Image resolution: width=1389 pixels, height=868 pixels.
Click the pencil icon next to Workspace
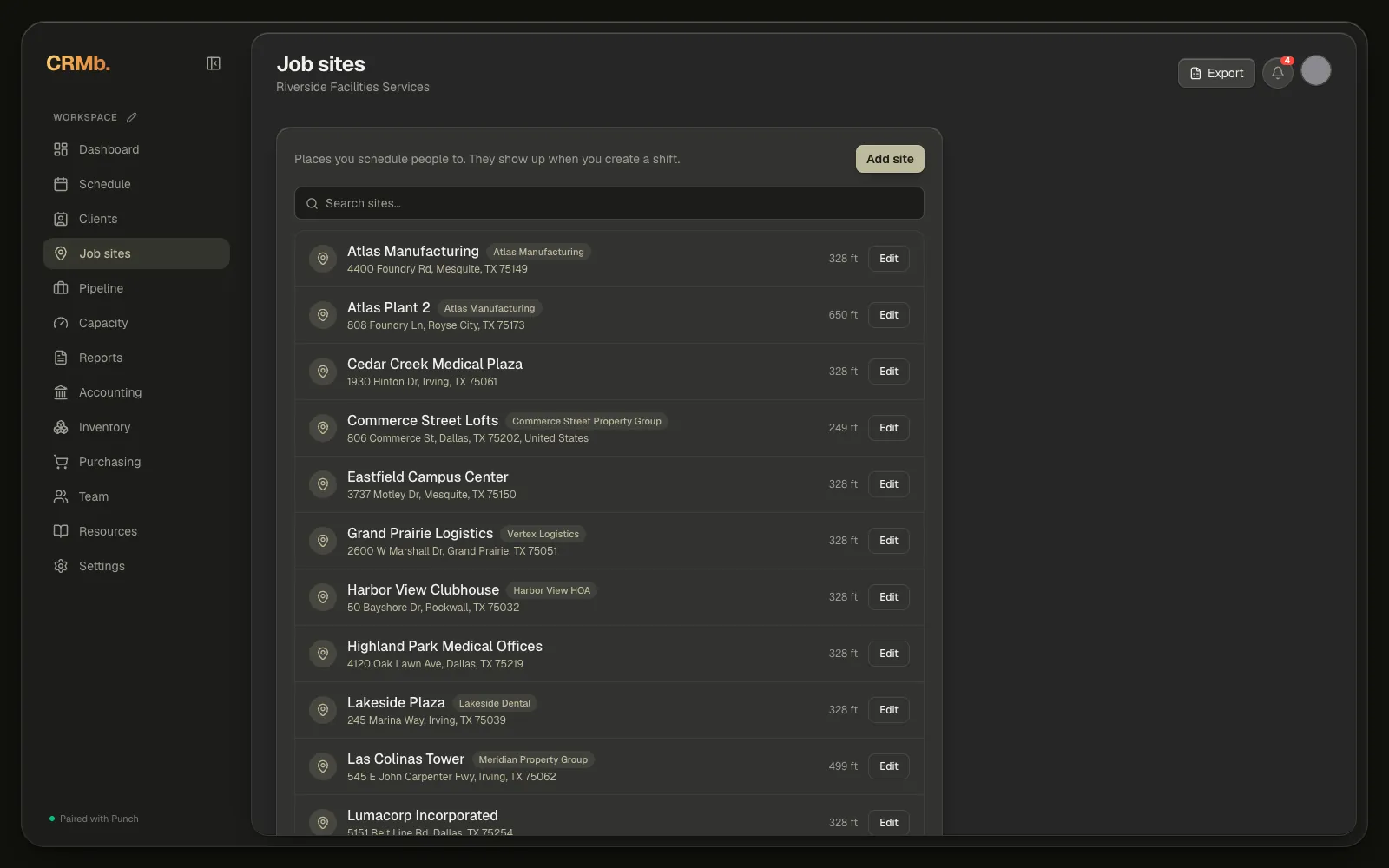click(x=131, y=117)
